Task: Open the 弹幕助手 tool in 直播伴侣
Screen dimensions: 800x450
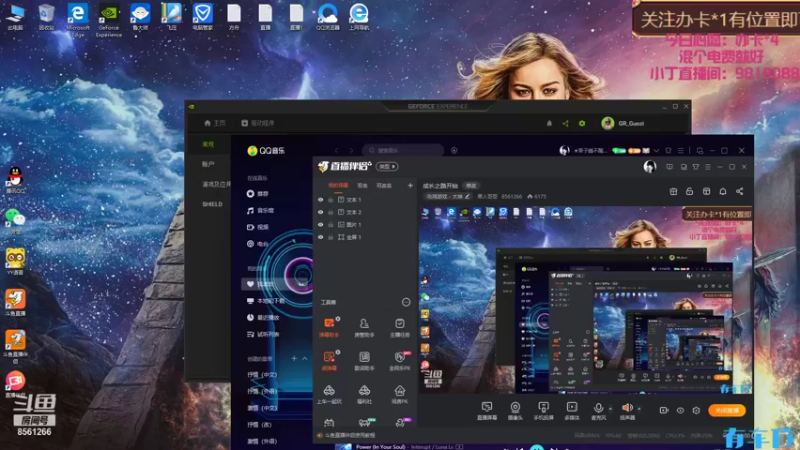Action: pos(329,327)
